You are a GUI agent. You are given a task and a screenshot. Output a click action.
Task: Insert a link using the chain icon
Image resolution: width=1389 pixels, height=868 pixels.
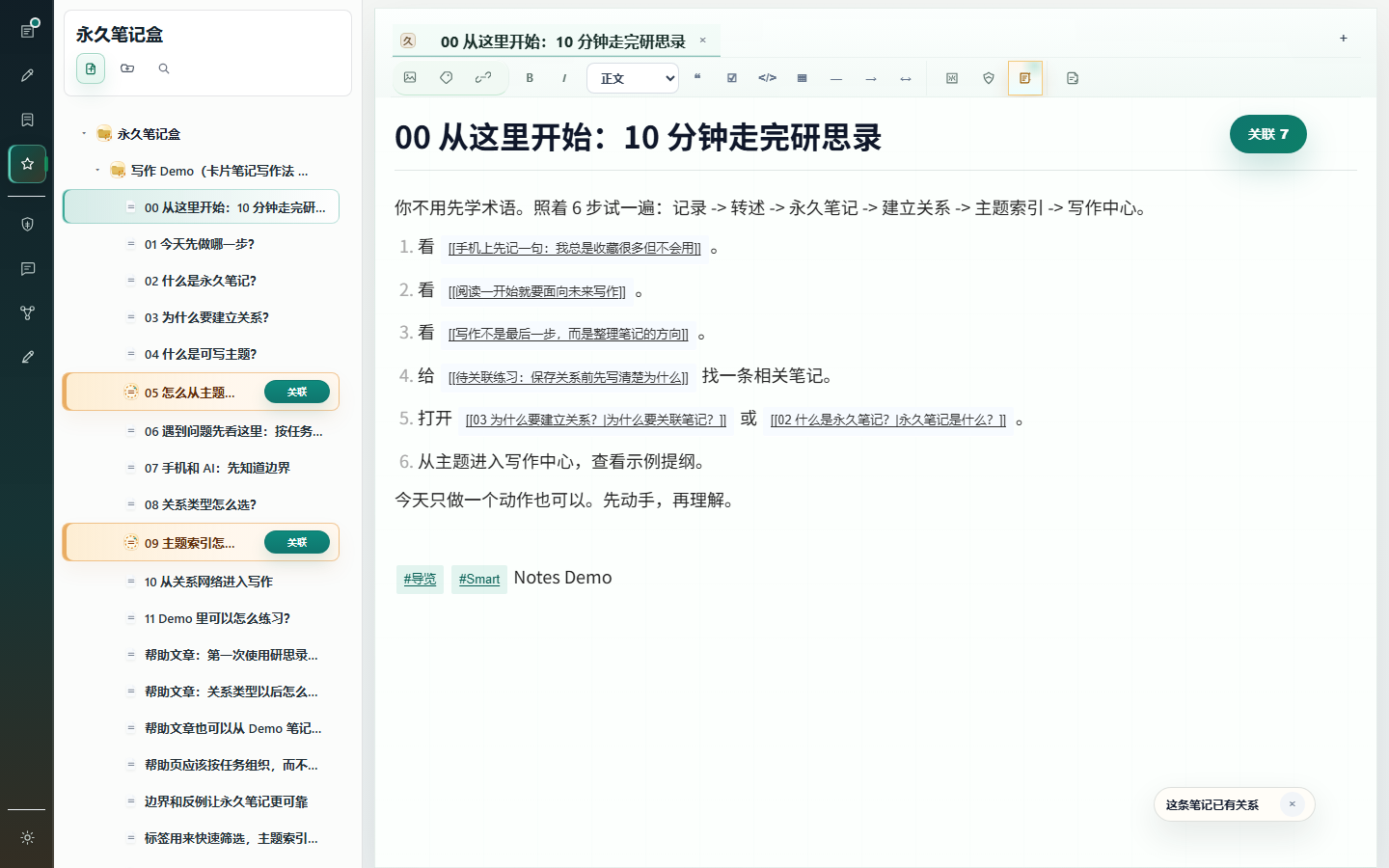(483, 78)
